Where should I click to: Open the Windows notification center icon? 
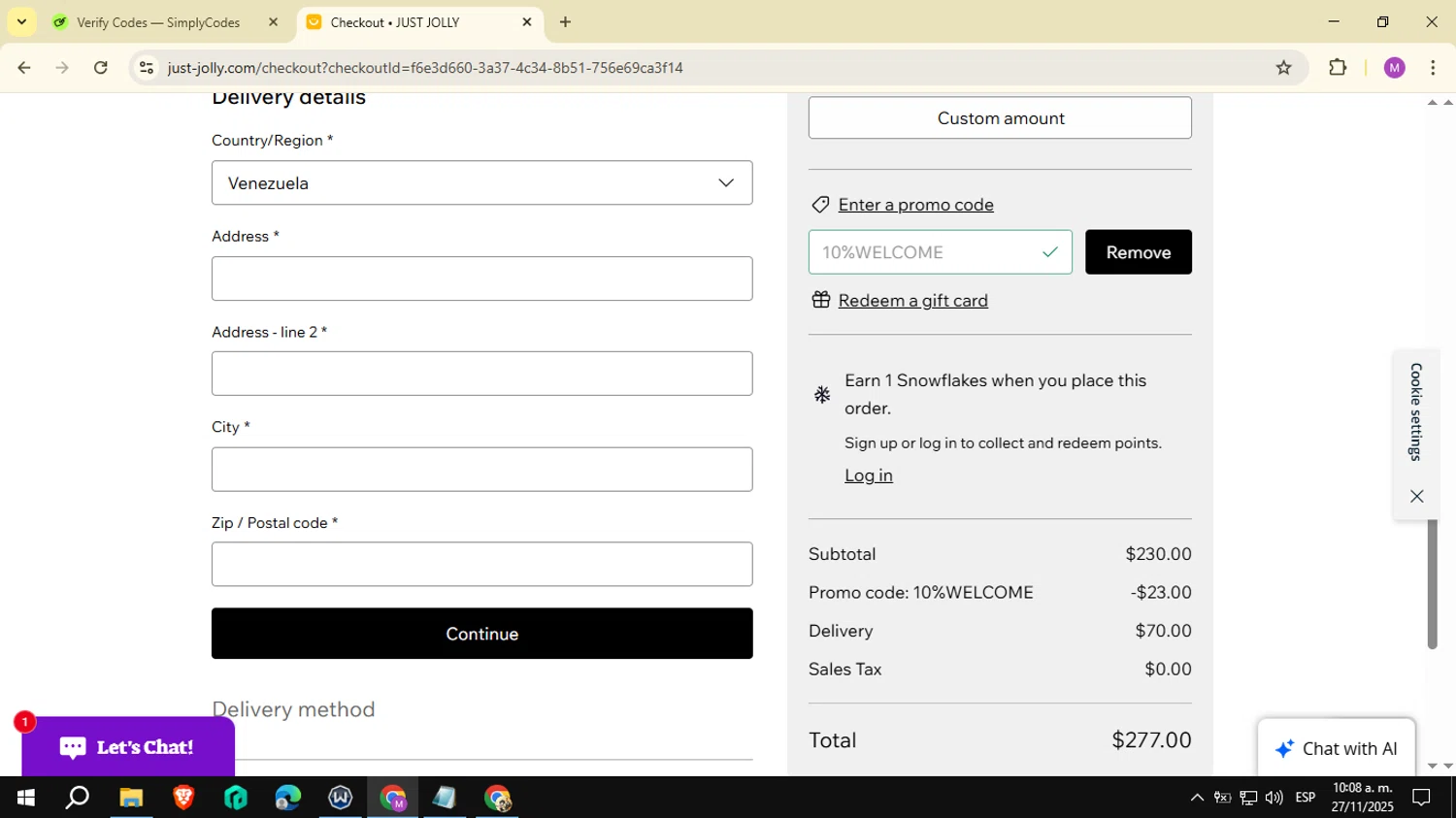tap(1422, 798)
